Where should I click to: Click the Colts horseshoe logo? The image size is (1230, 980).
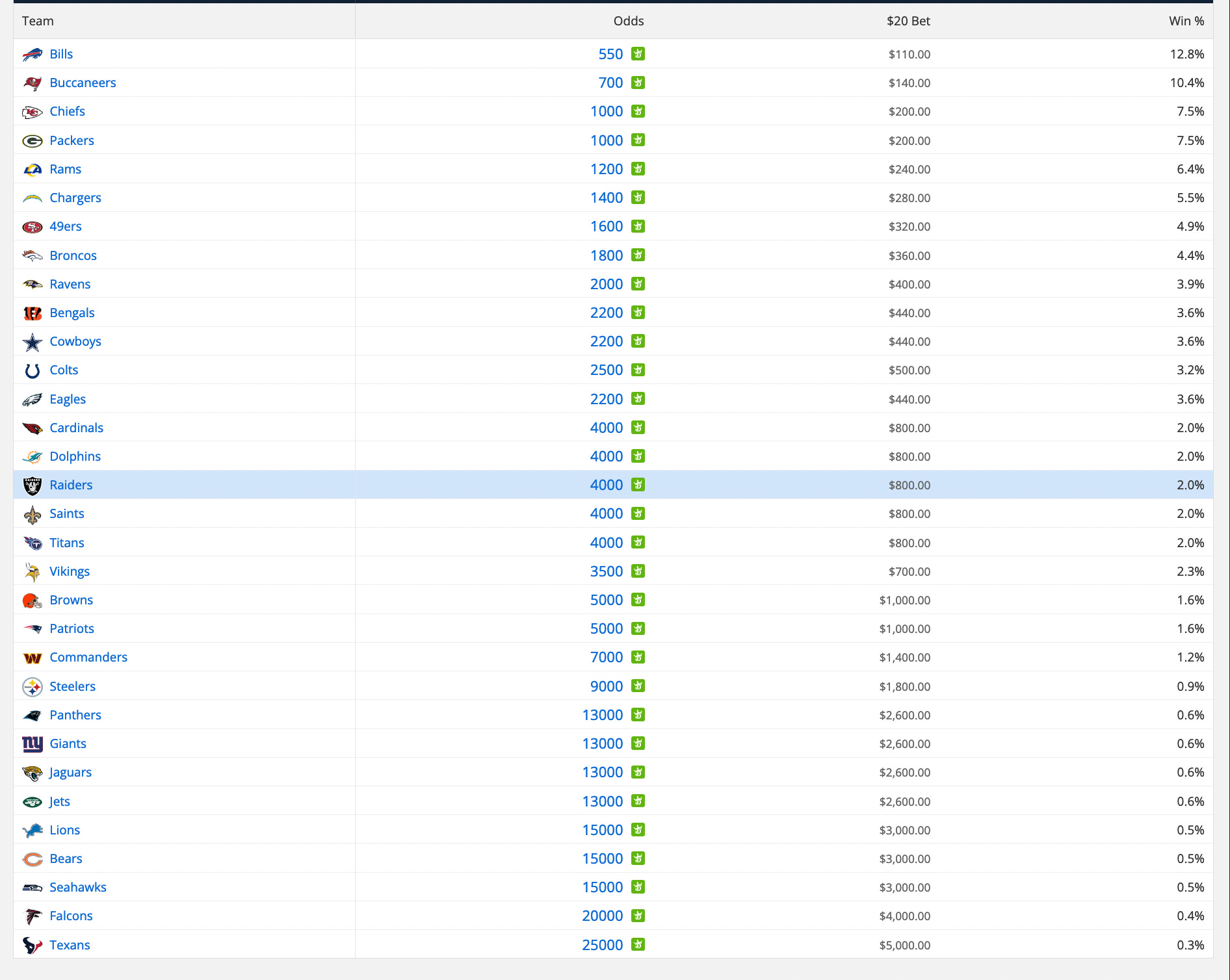(x=33, y=370)
